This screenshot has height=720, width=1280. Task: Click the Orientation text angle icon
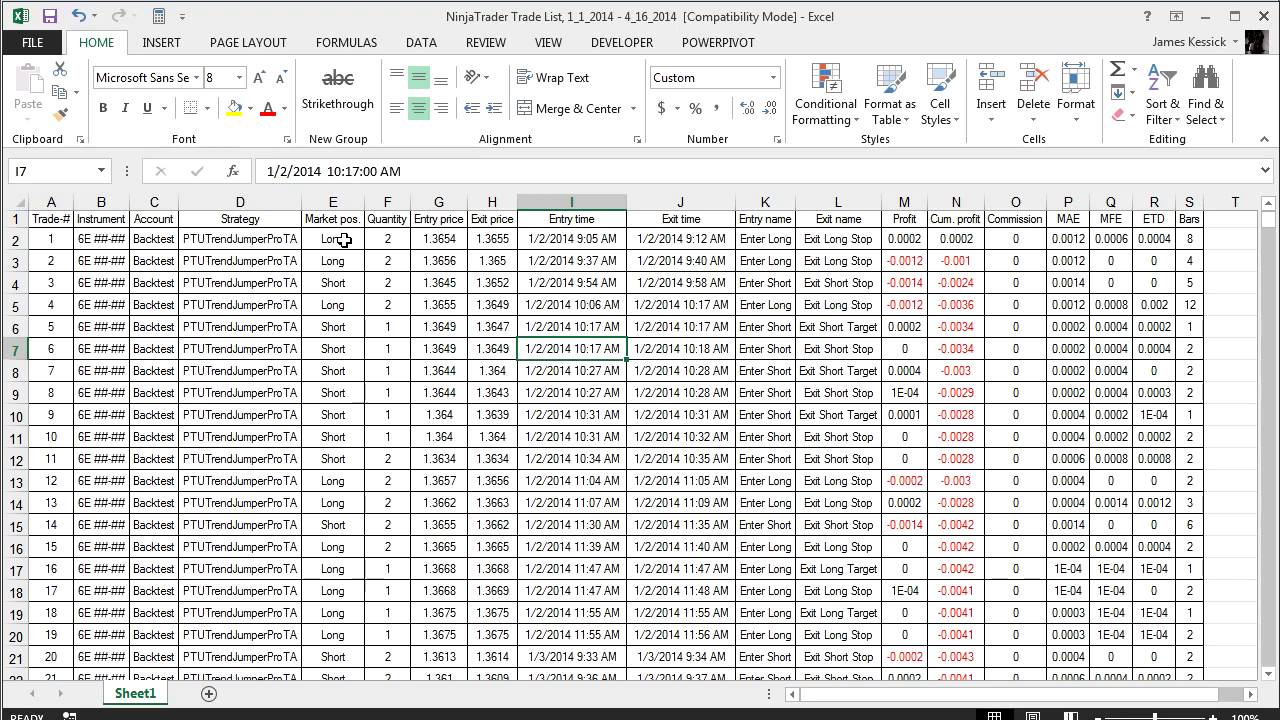pos(474,77)
